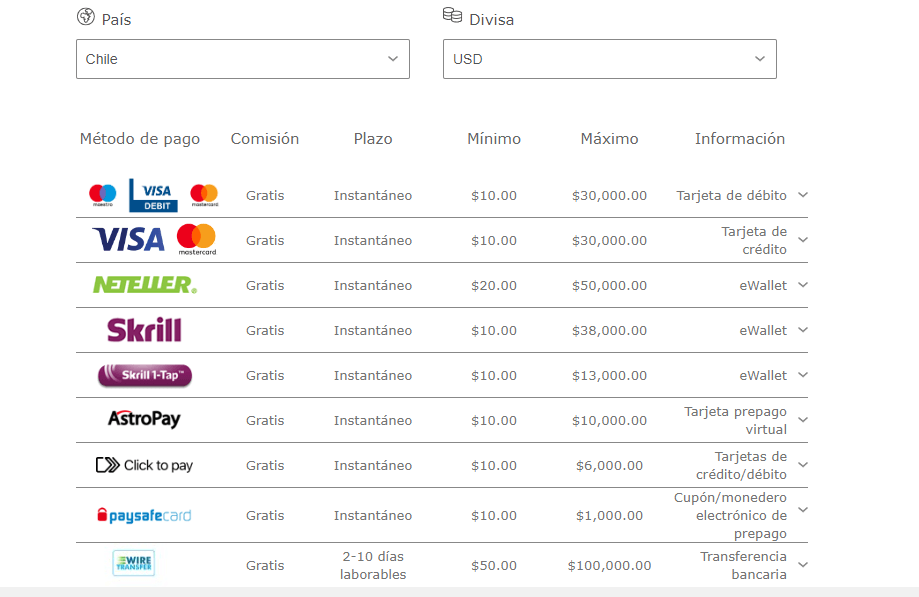Click the $6,000.00 Click to pay maximum
Viewport: 919px width, 597px height.
click(610, 466)
